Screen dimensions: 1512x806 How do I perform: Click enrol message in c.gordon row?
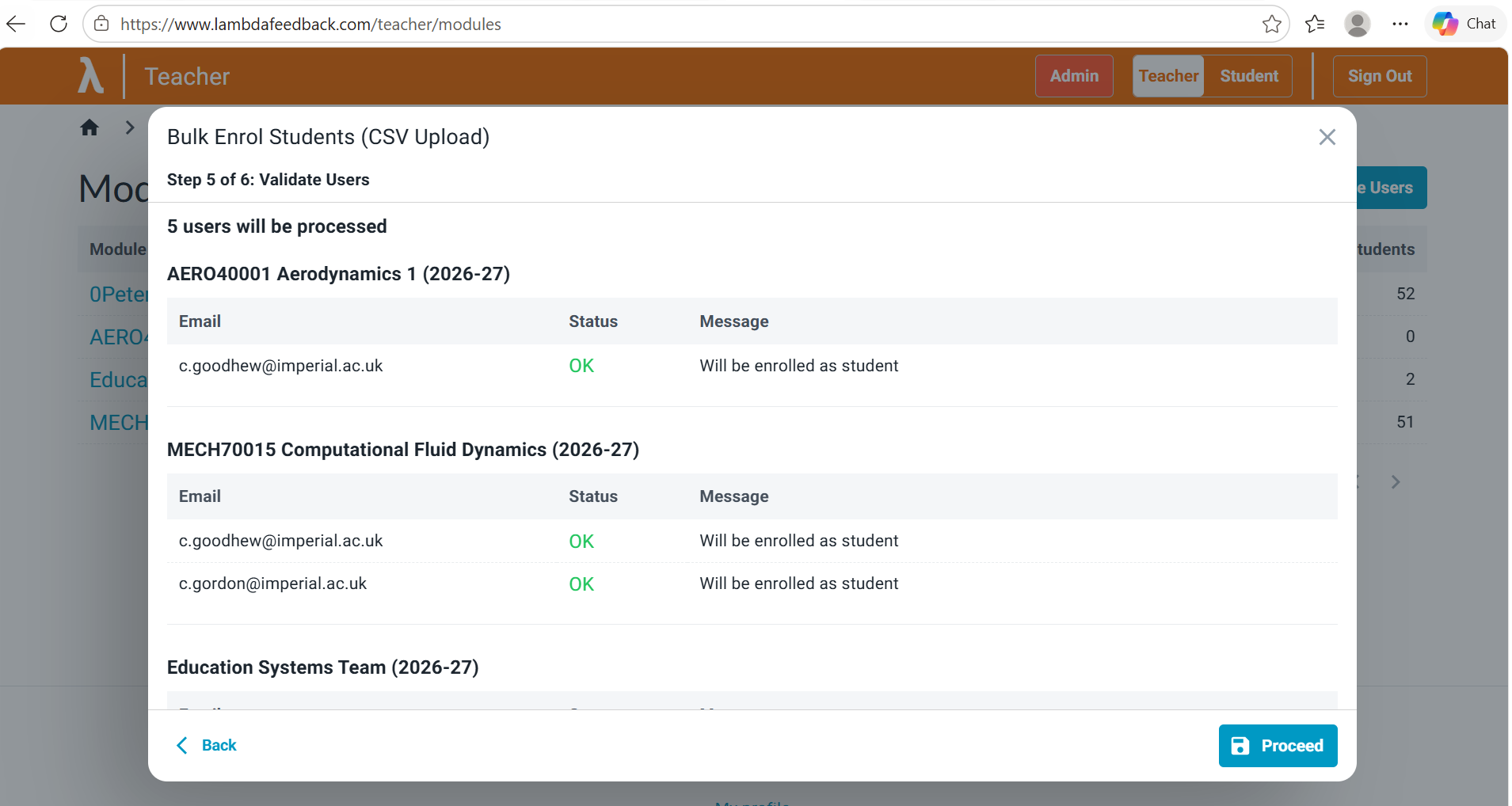coord(799,584)
